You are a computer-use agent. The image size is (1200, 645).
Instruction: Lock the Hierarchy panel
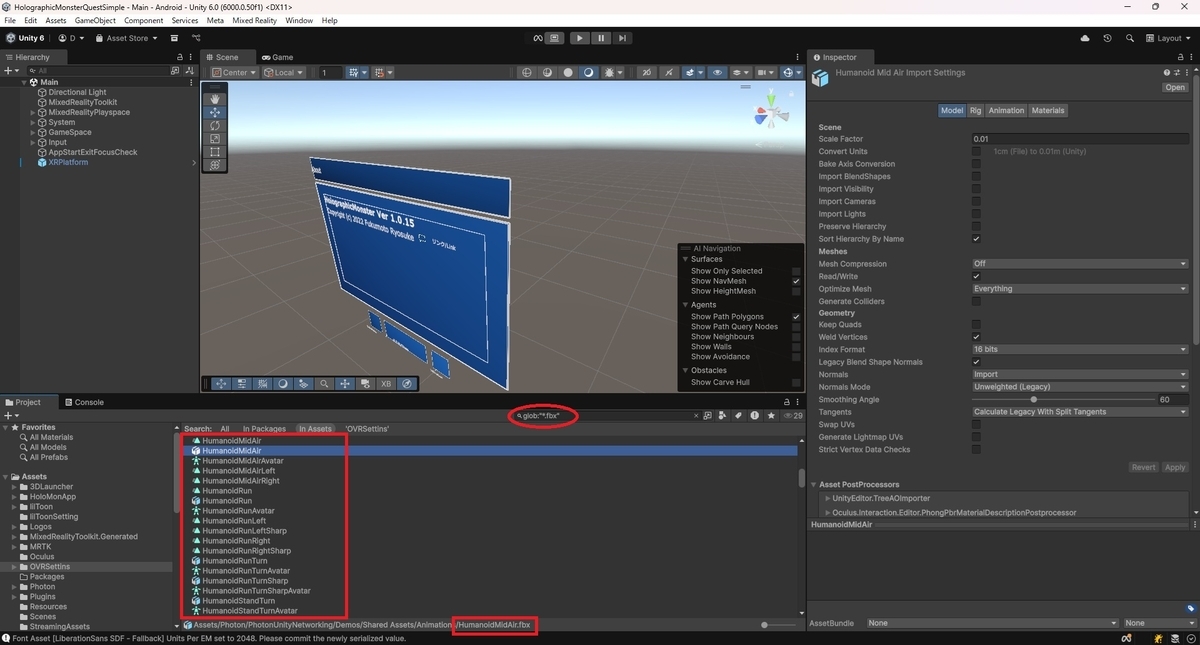180,57
